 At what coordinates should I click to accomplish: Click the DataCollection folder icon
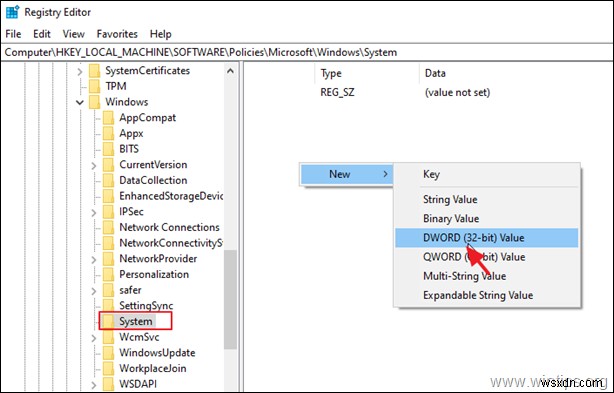108,180
